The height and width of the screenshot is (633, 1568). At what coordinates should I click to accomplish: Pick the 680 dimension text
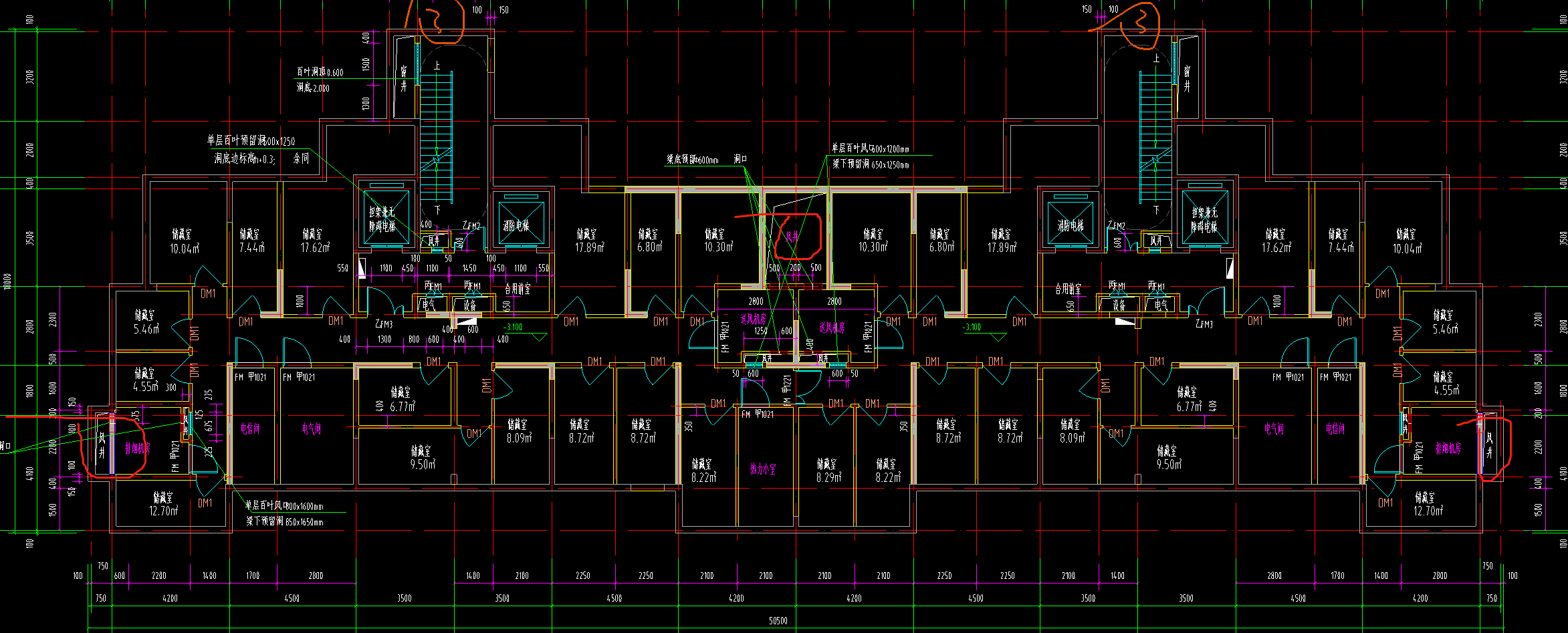(x=433, y=340)
